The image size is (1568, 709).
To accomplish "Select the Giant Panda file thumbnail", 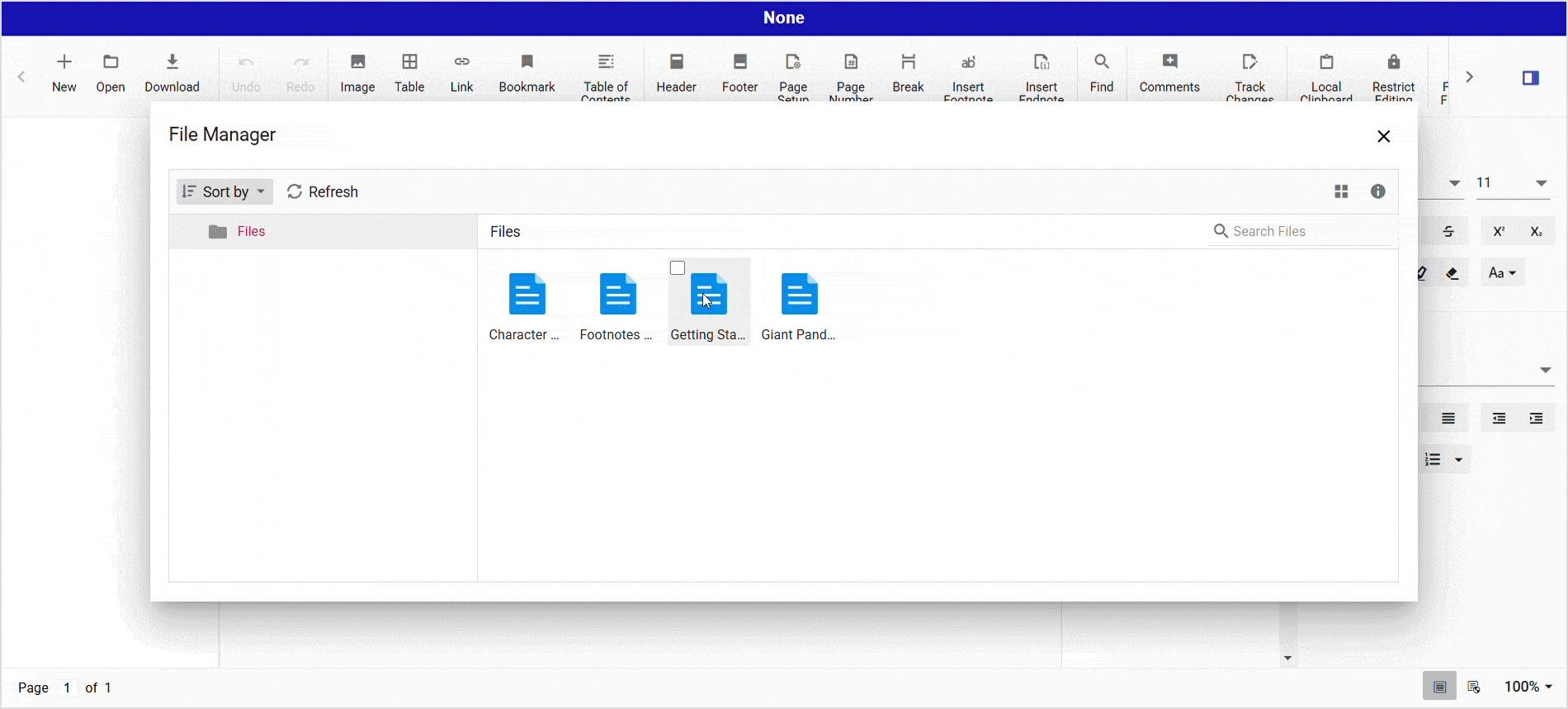I will (798, 304).
